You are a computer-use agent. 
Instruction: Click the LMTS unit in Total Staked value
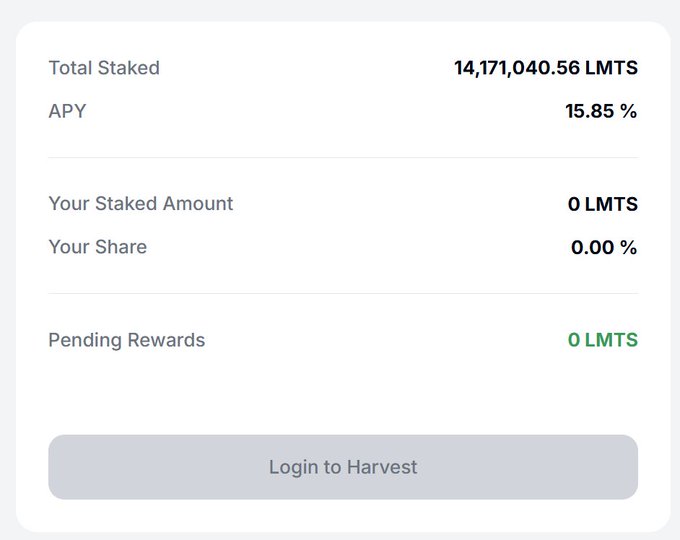point(612,68)
